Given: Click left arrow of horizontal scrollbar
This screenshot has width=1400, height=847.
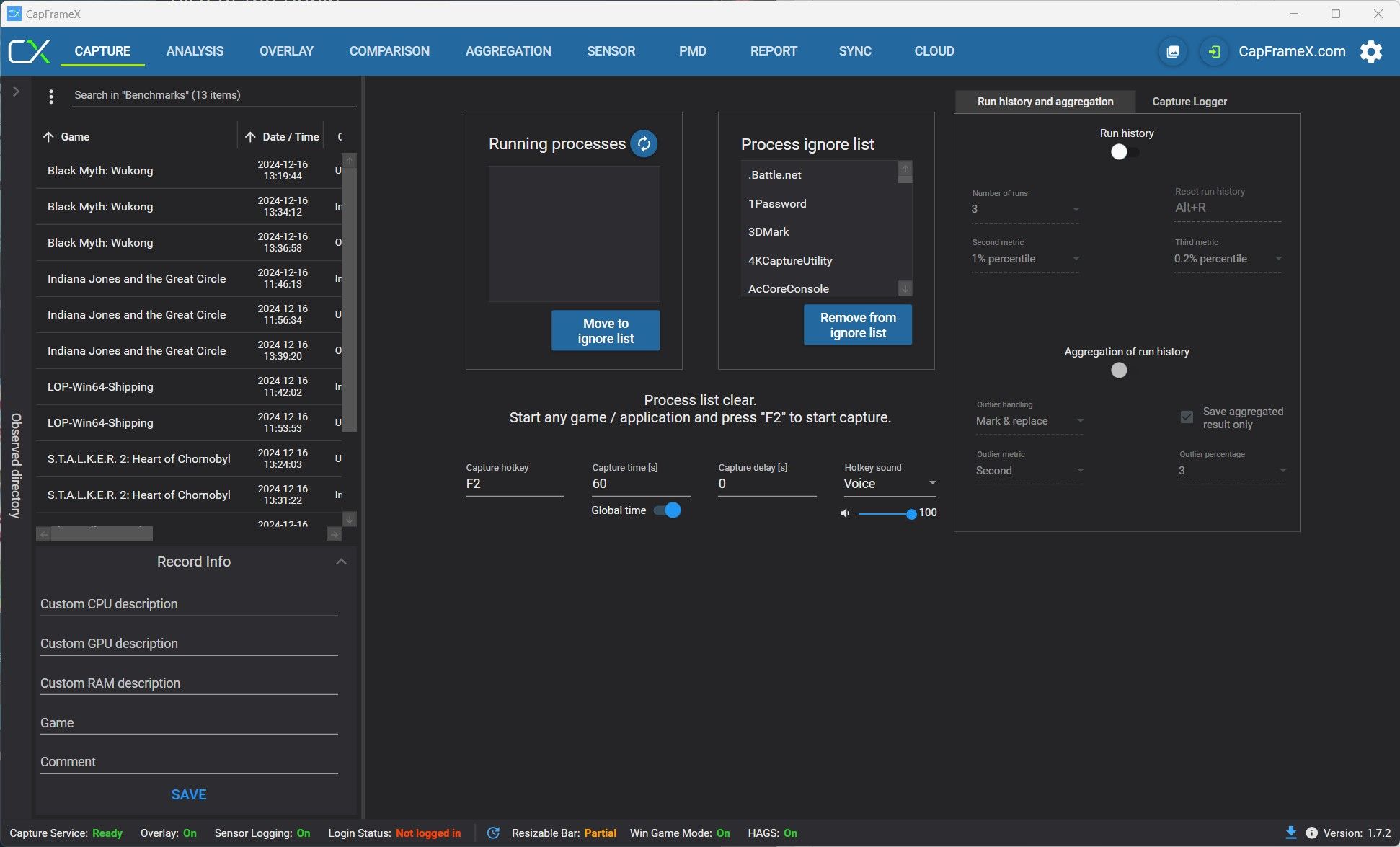Looking at the screenshot, I should [44, 534].
